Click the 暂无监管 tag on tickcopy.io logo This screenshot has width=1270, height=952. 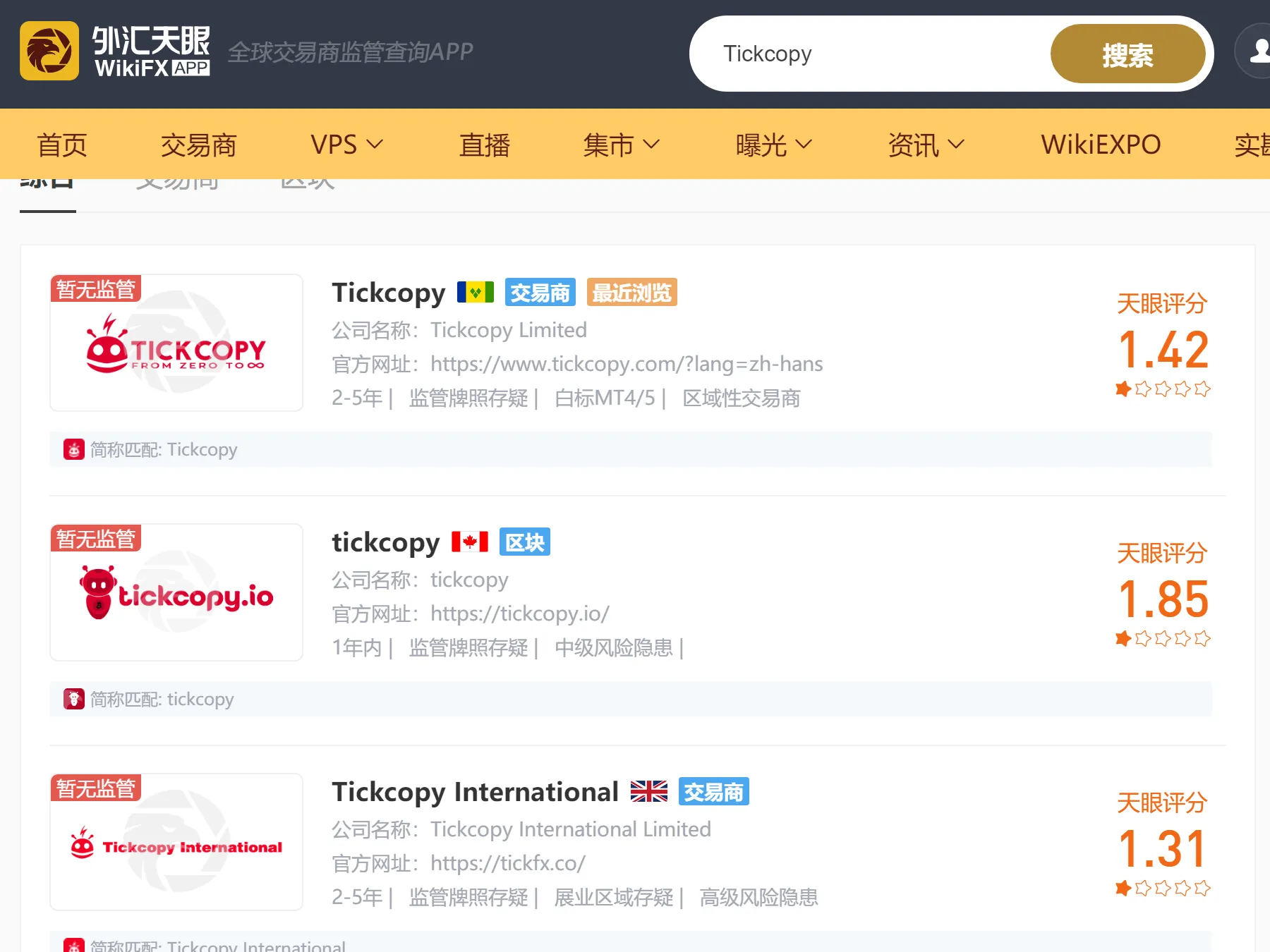click(96, 538)
